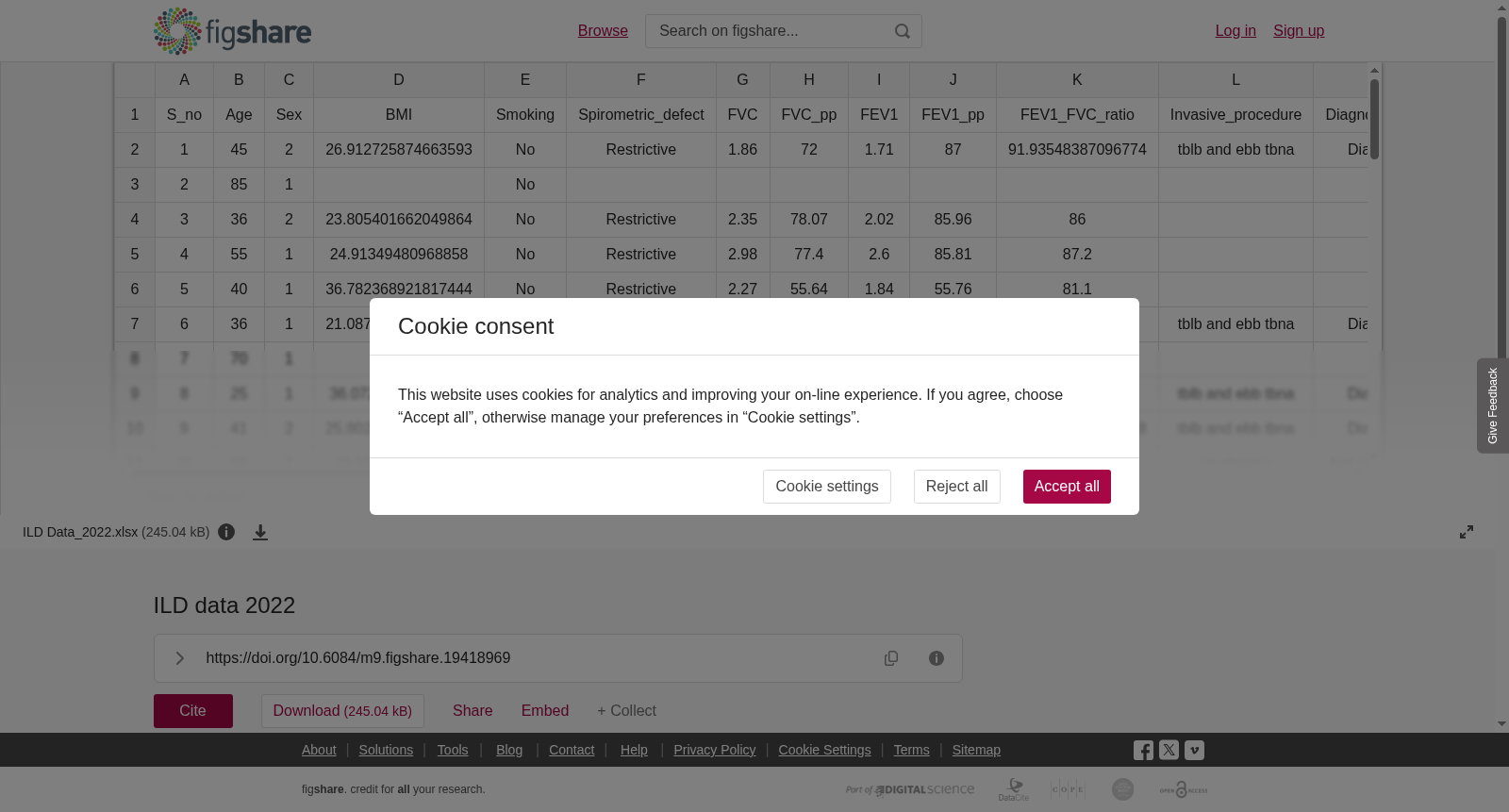1509x812 pixels.
Task: Open the Give Feedback side tab
Action: [x=1492, y=406]
